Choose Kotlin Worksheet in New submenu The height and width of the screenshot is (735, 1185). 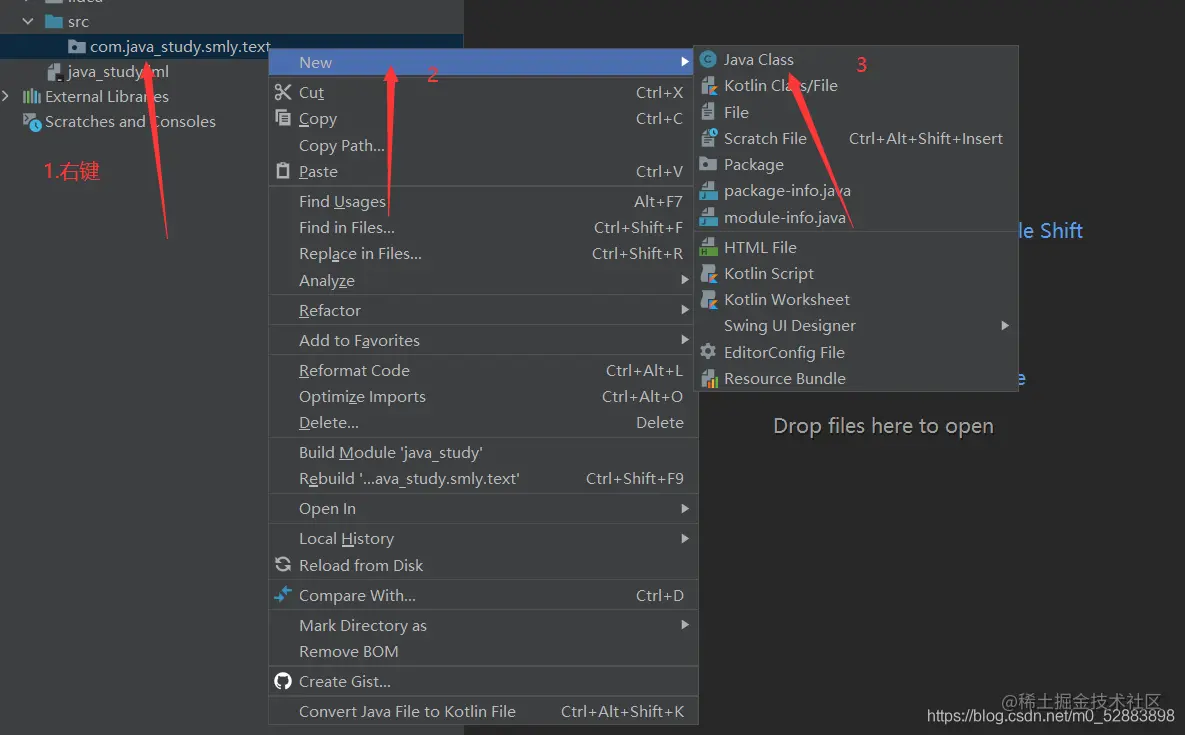[856, 299]
